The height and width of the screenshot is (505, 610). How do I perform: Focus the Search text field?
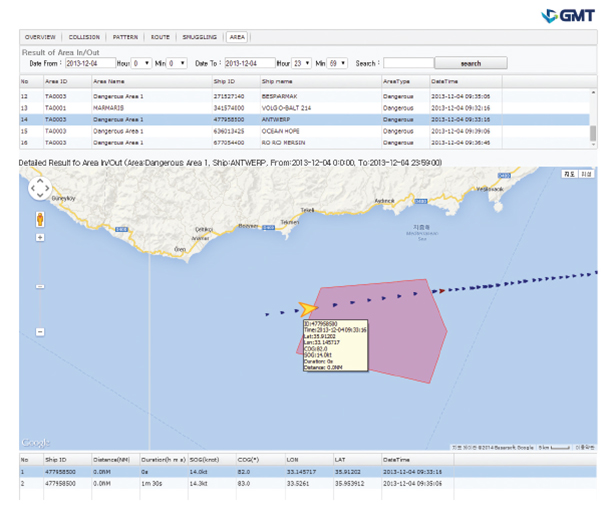click(407, 62)
